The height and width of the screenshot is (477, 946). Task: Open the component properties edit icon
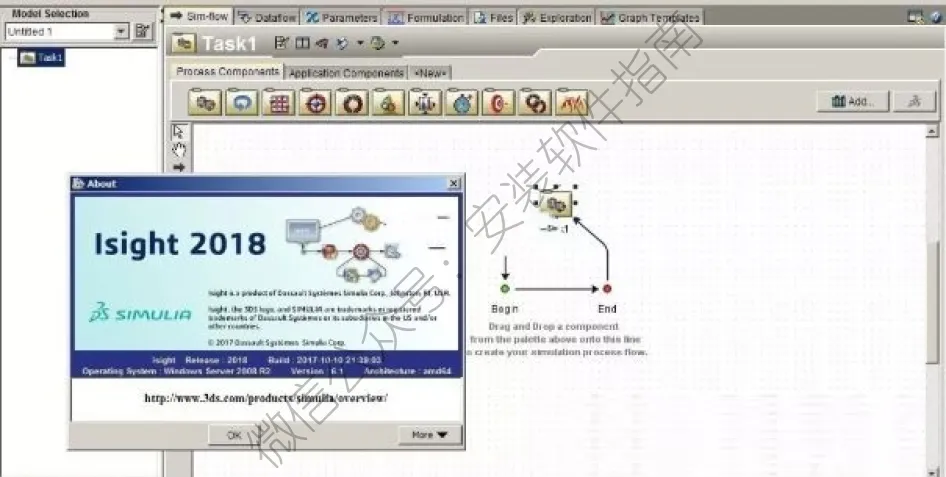pyautogui.click(x=281, y=43)
